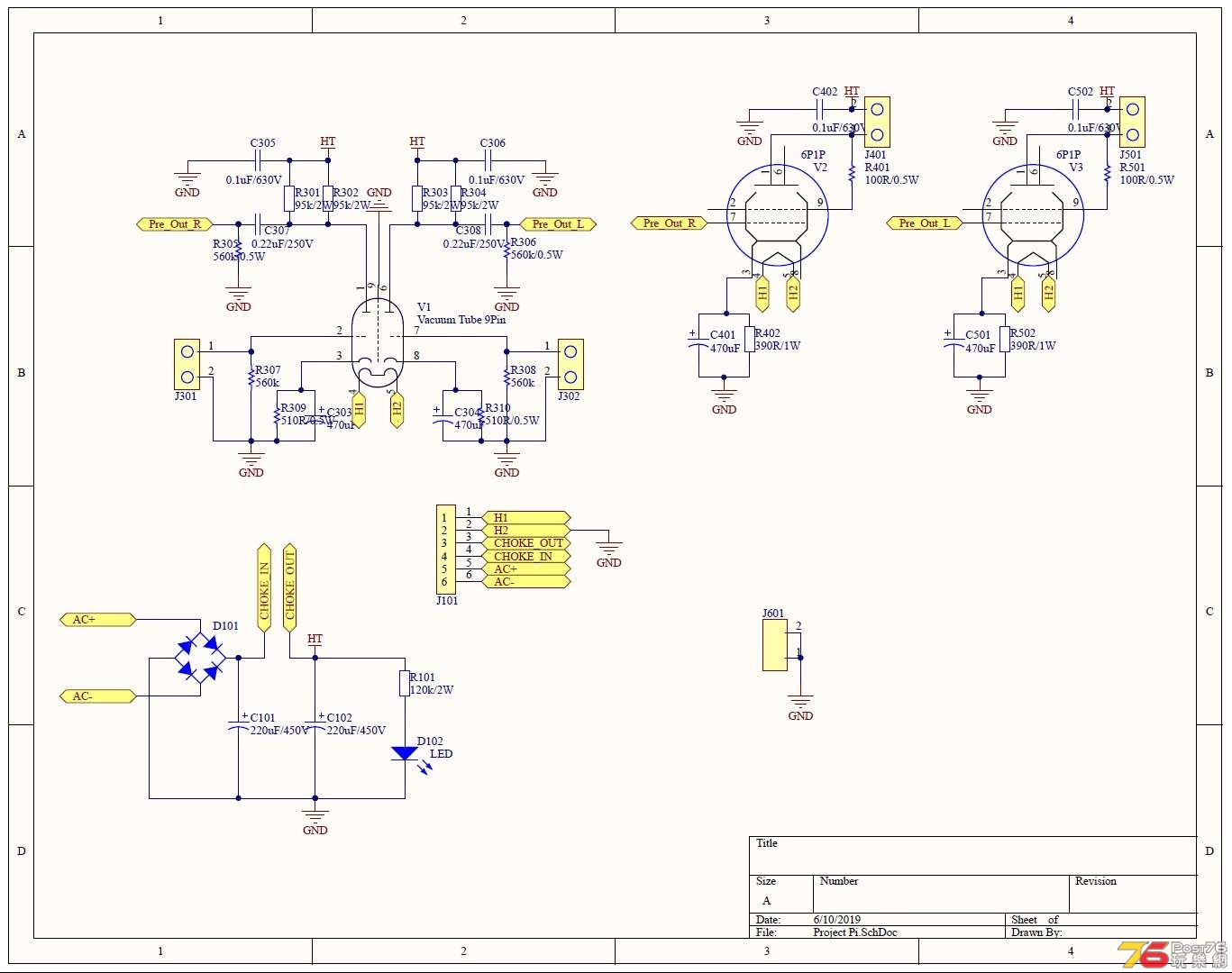Select the C501 electrolytic capacitor symbol
Image resolution: width=1232 pixels, height=973 pixels.
[954, 340]
